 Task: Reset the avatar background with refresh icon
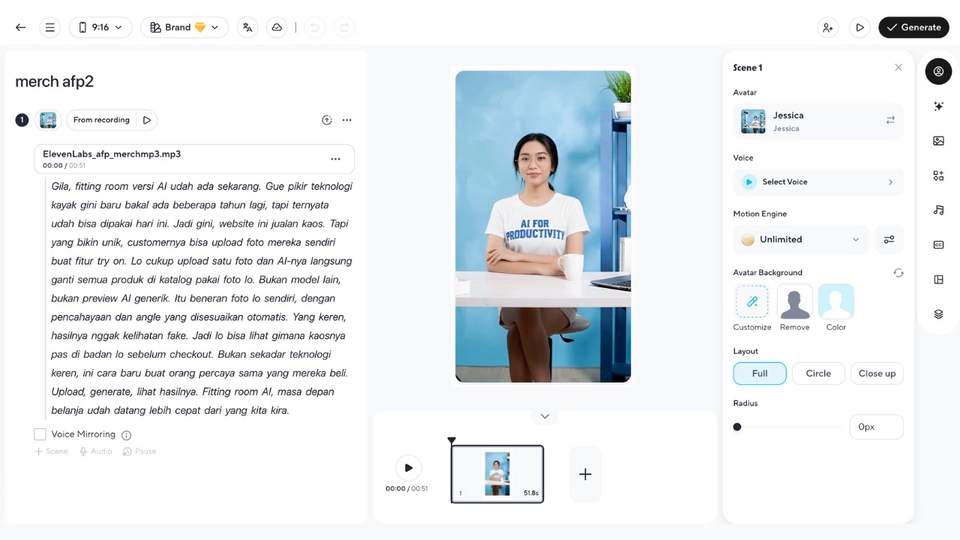(x=898, y=272)
